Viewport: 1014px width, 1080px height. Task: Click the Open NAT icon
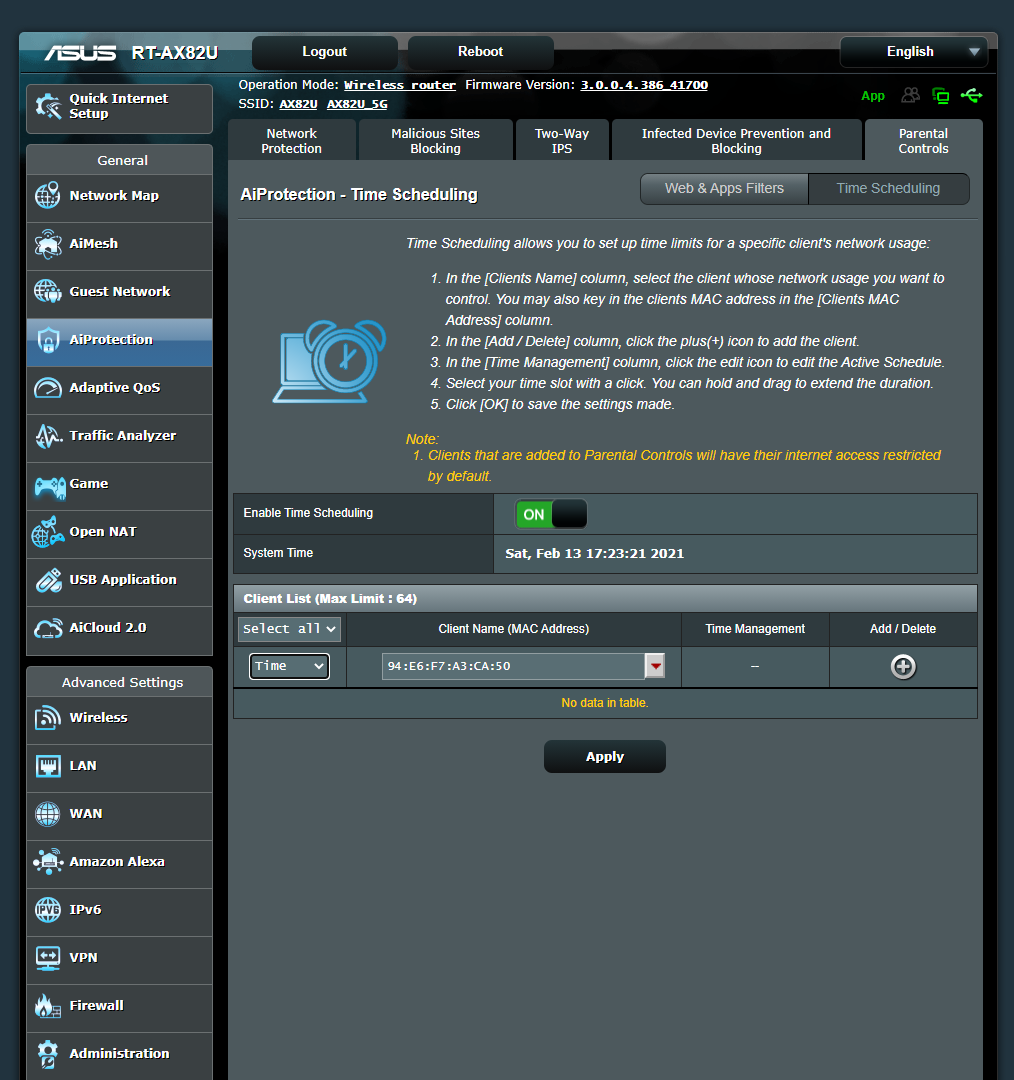pyautogui.click(x=48, y=532)
